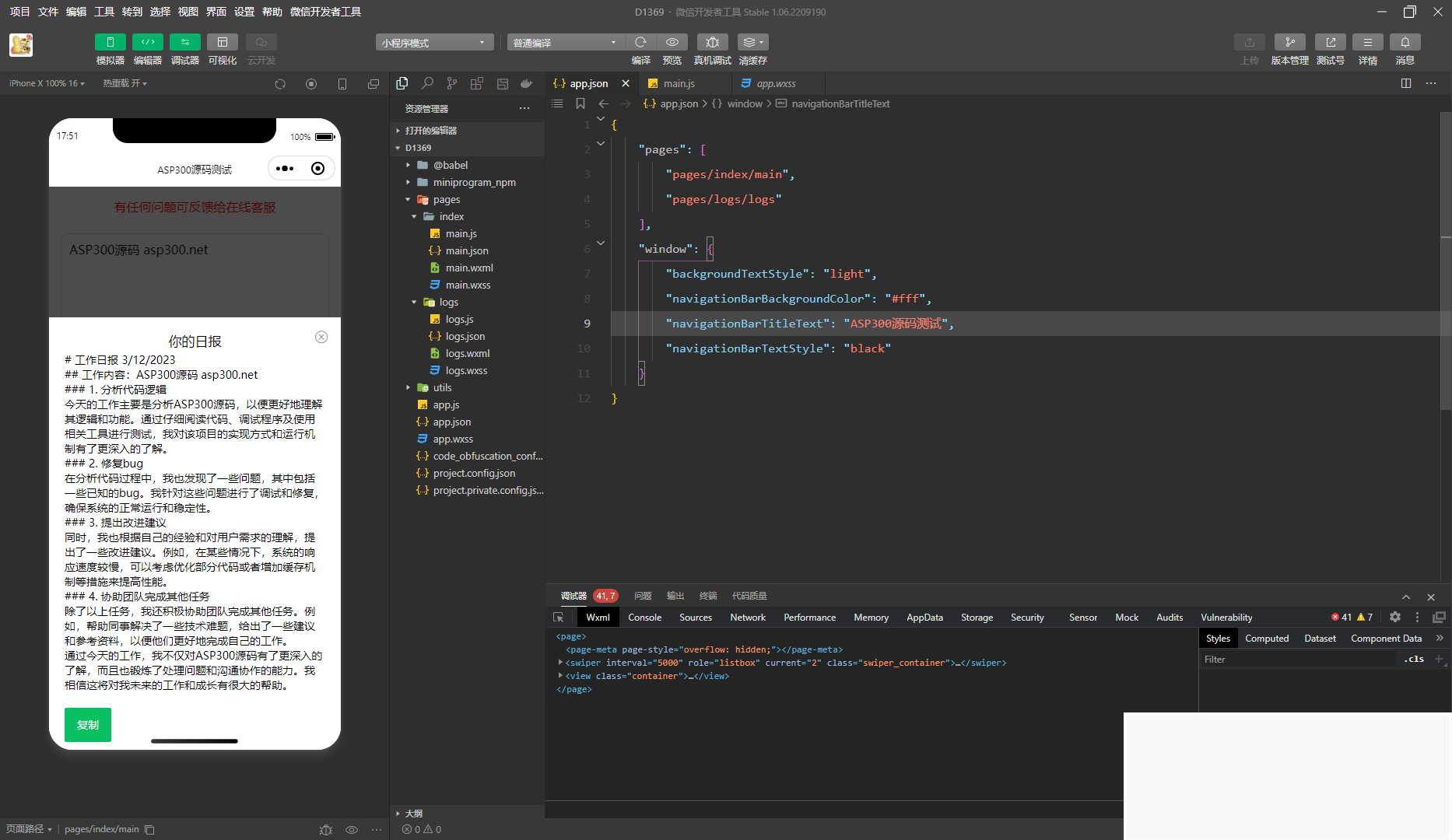Toggle the simulator (模拟器) panel button
Screen dimensions: 1452x840
tap(110, 43)
